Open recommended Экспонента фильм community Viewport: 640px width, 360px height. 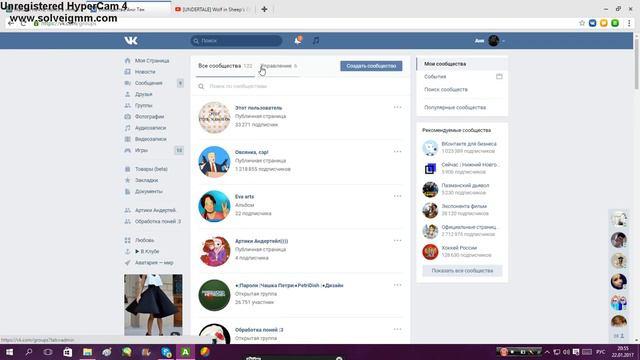click(x=464, y=207)
